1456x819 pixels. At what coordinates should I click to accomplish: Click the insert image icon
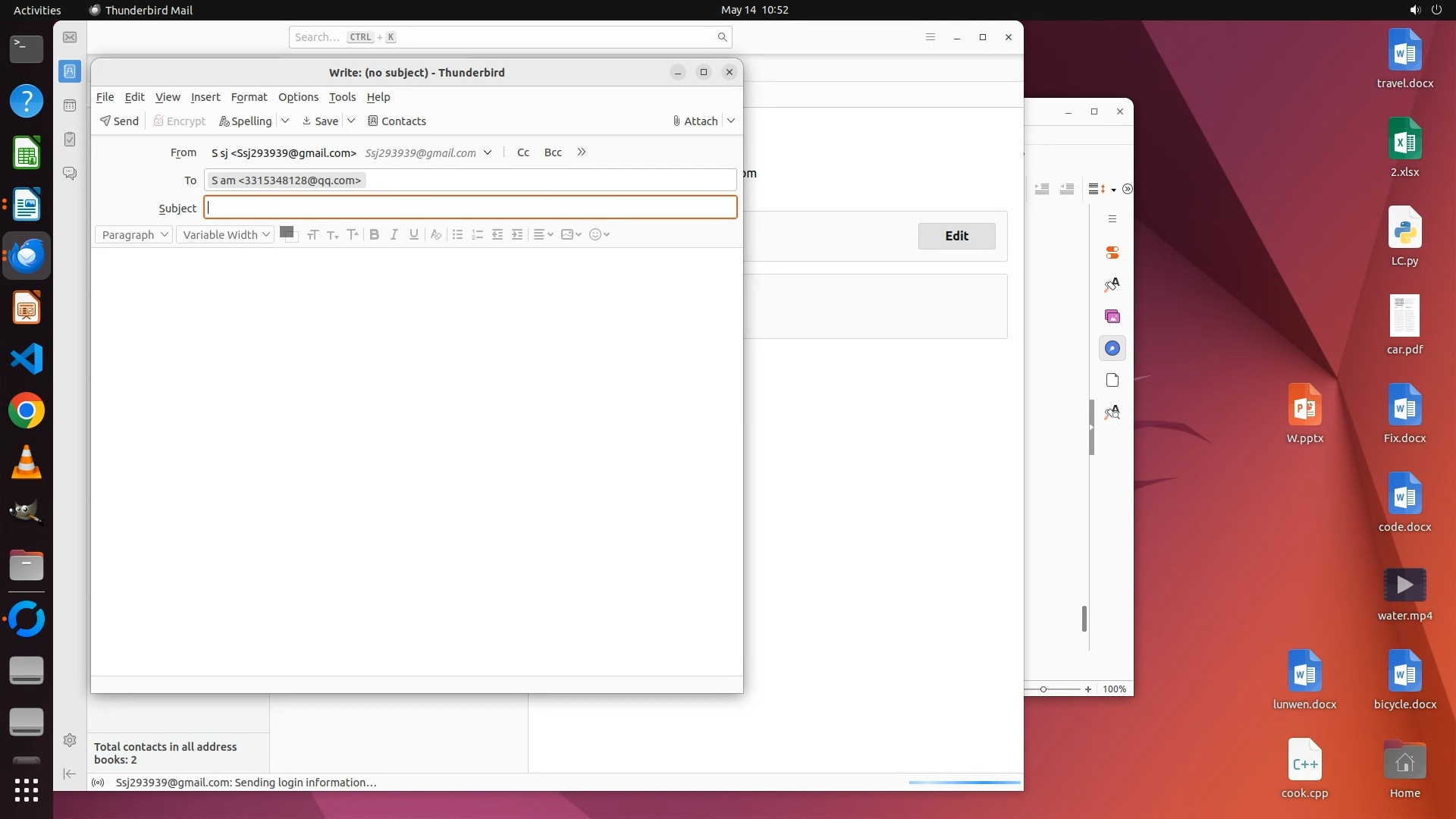pyautogui.click(x=570, y=234)
